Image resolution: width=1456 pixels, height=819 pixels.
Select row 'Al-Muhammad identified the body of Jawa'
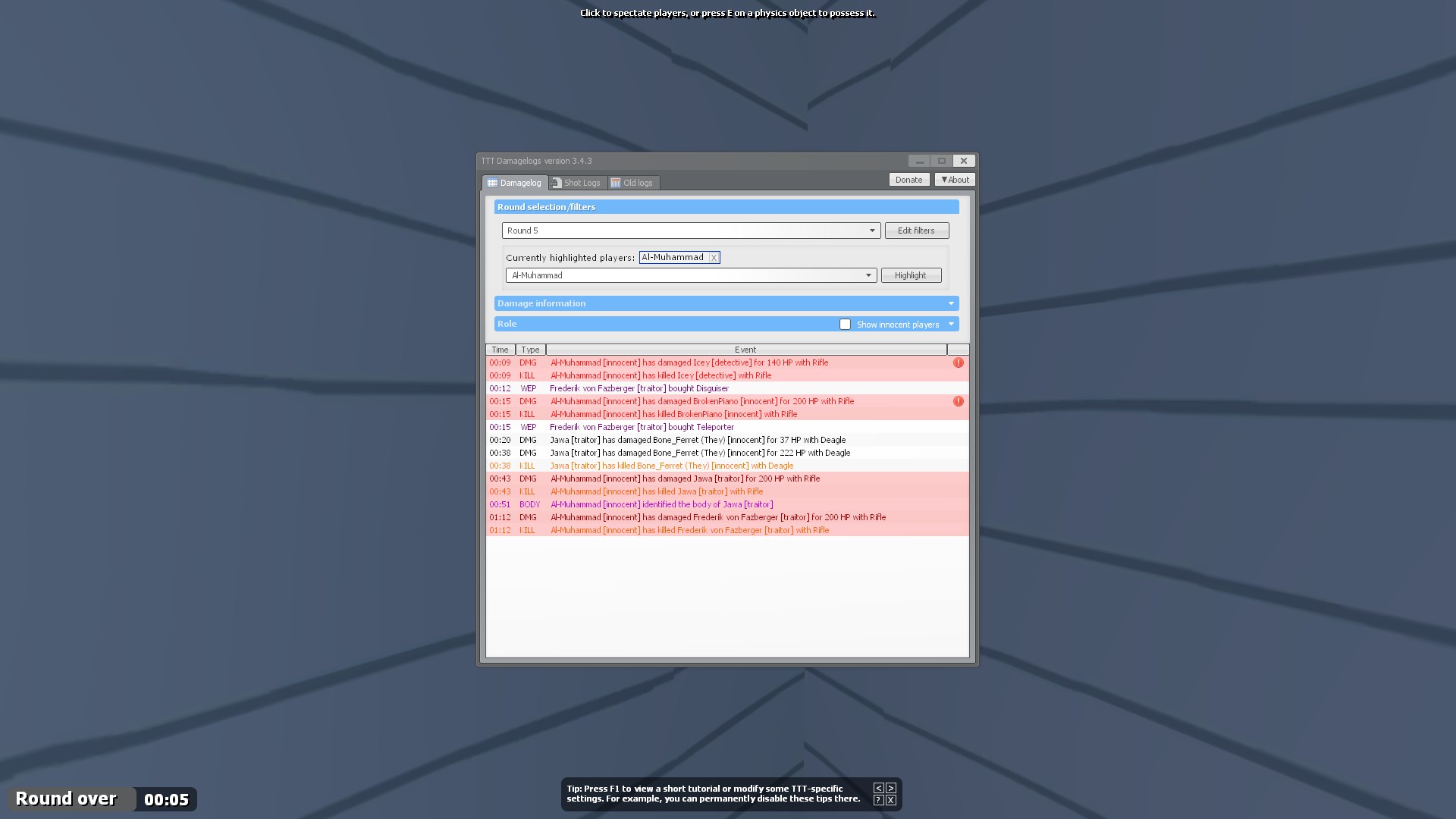(726, 504)
